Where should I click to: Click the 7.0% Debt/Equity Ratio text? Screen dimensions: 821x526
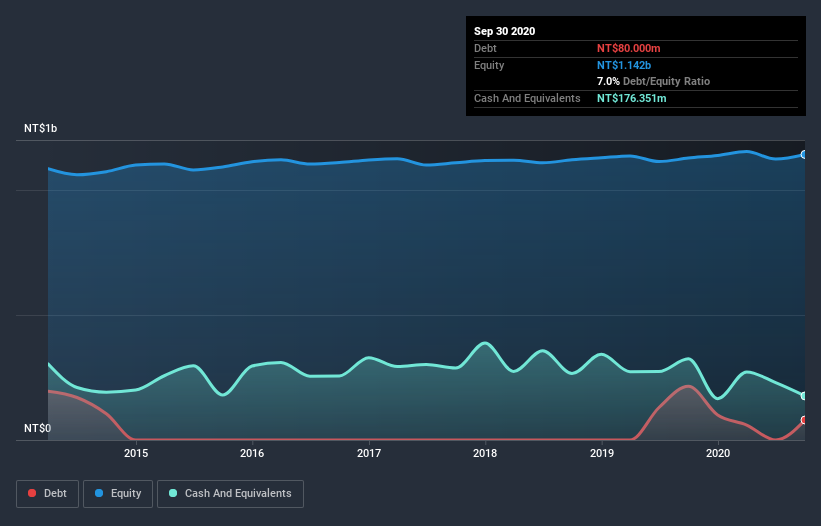(653, 81)
